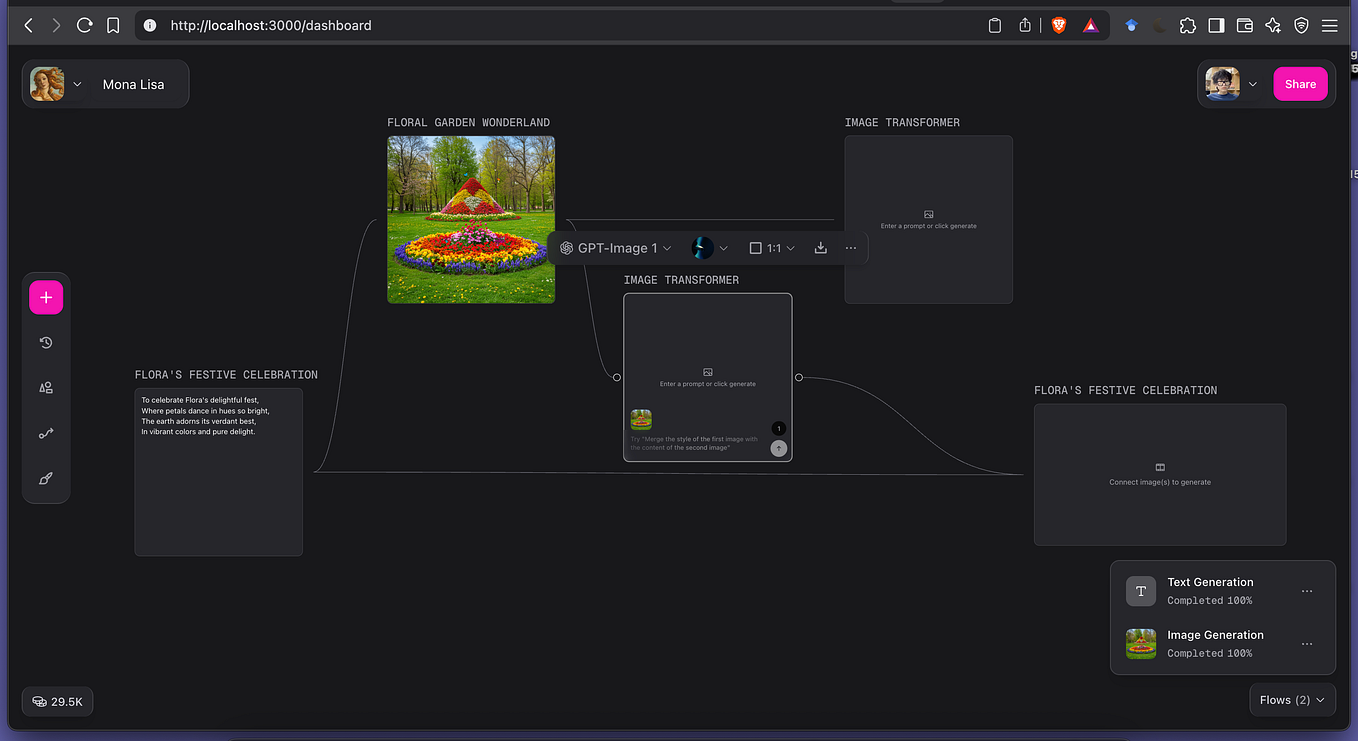
Task: Open the 1:1 aspect ratio dropdown
Action: [772, 248]
